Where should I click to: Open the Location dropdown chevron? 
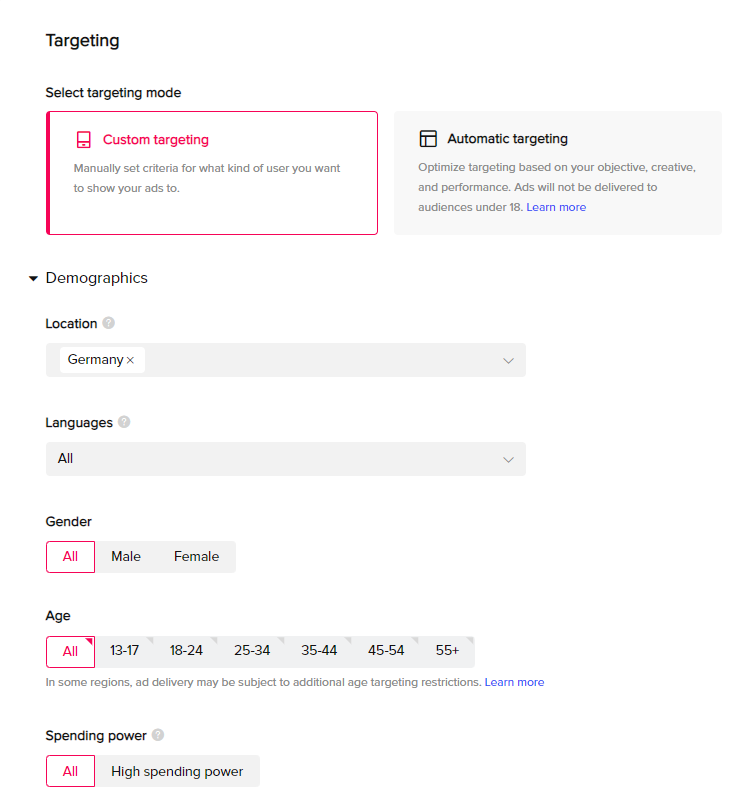click(508, 360)
